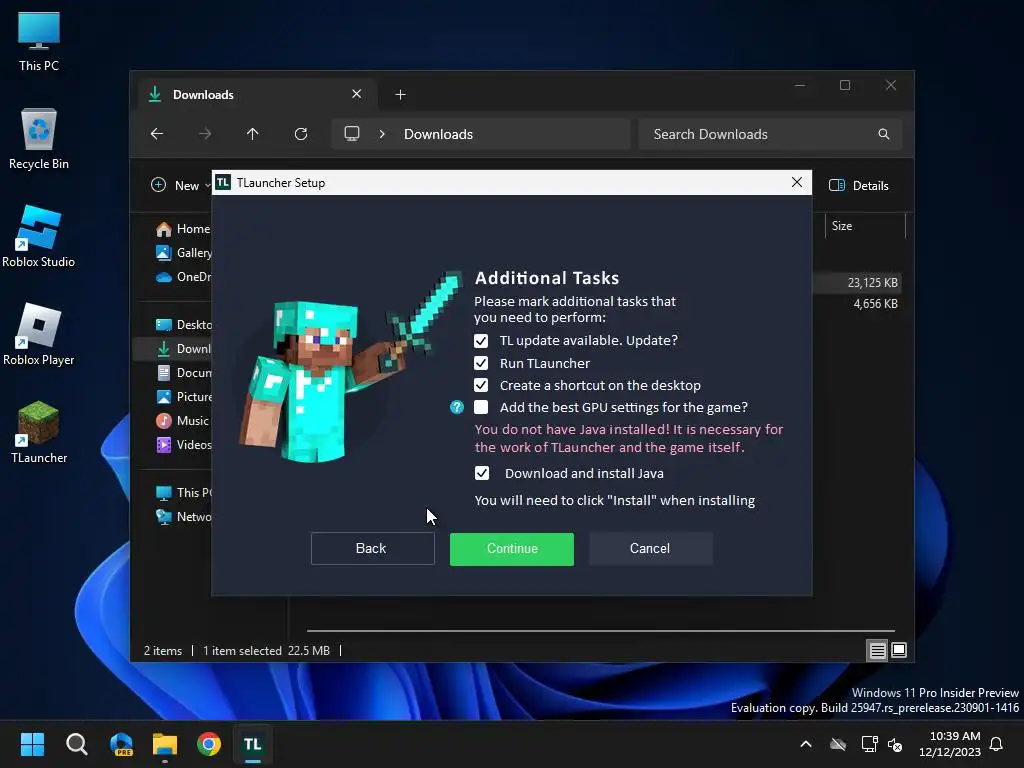
Task: Click the up arrow in File Explorer
Action: coord(253,134)
